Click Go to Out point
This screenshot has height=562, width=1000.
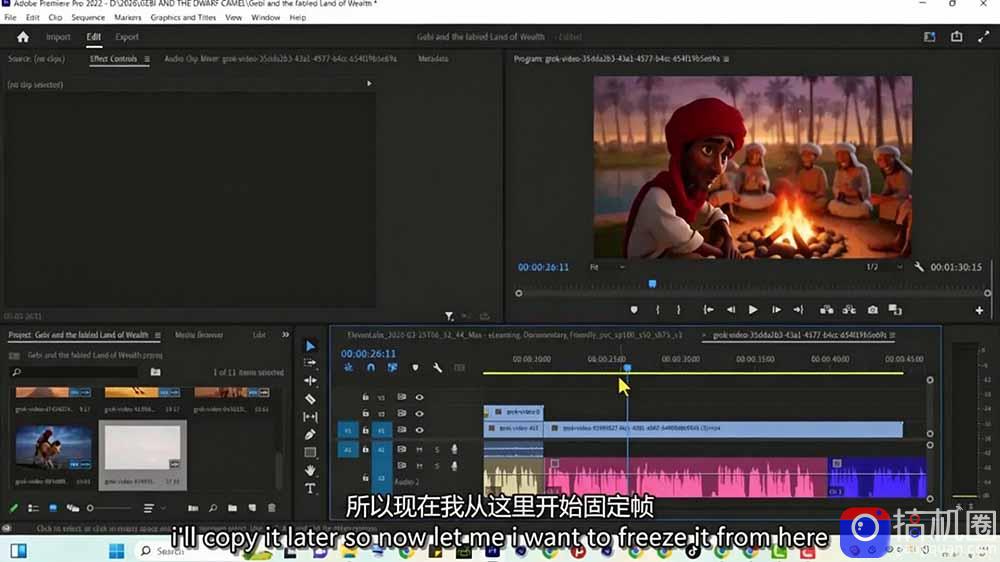pyautogui.click(x=798, y=310)
